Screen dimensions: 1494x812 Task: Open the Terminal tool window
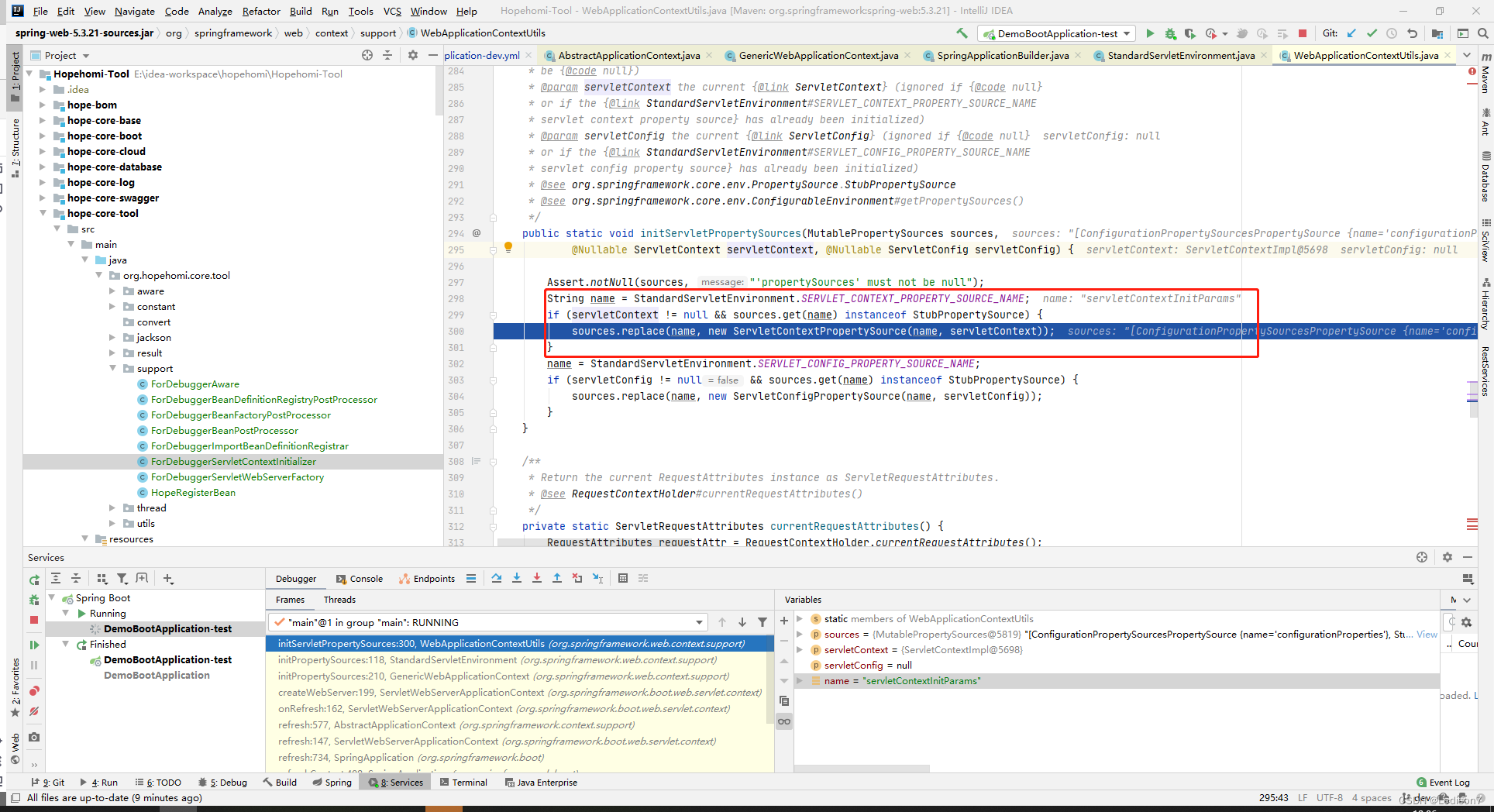point(463,783)
